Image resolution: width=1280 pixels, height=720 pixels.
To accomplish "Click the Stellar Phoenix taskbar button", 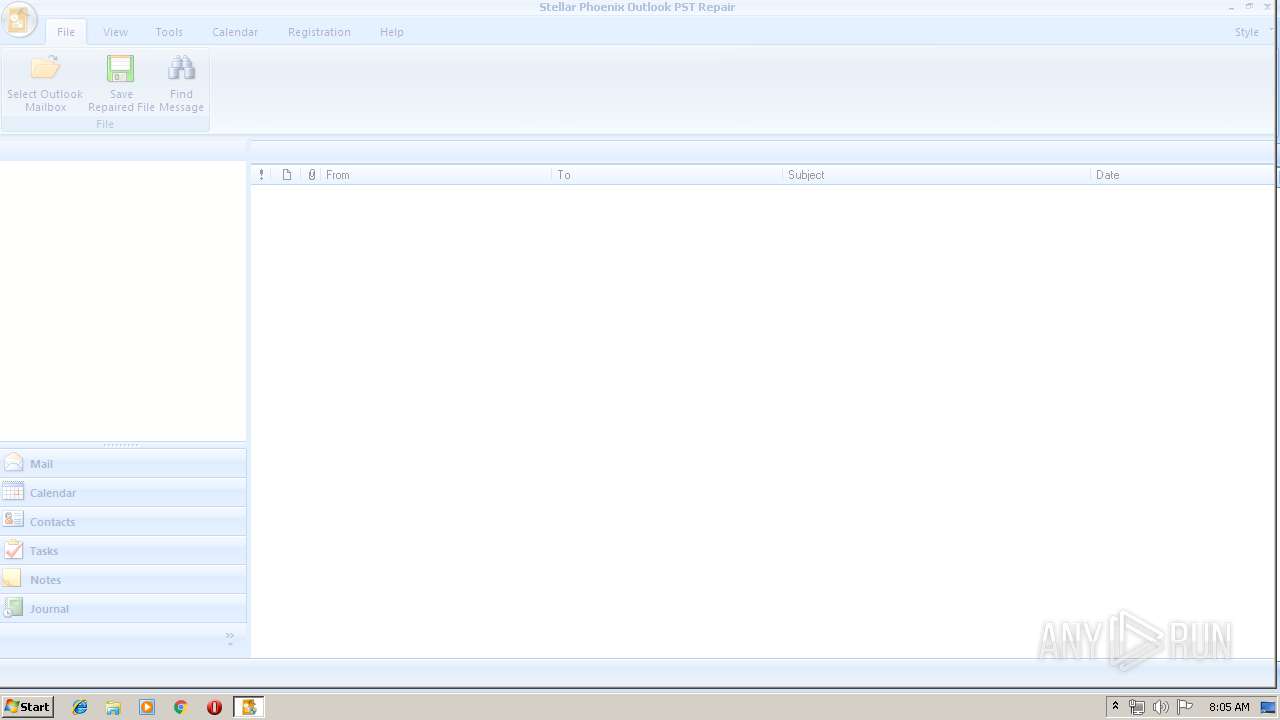I will 249,707.
